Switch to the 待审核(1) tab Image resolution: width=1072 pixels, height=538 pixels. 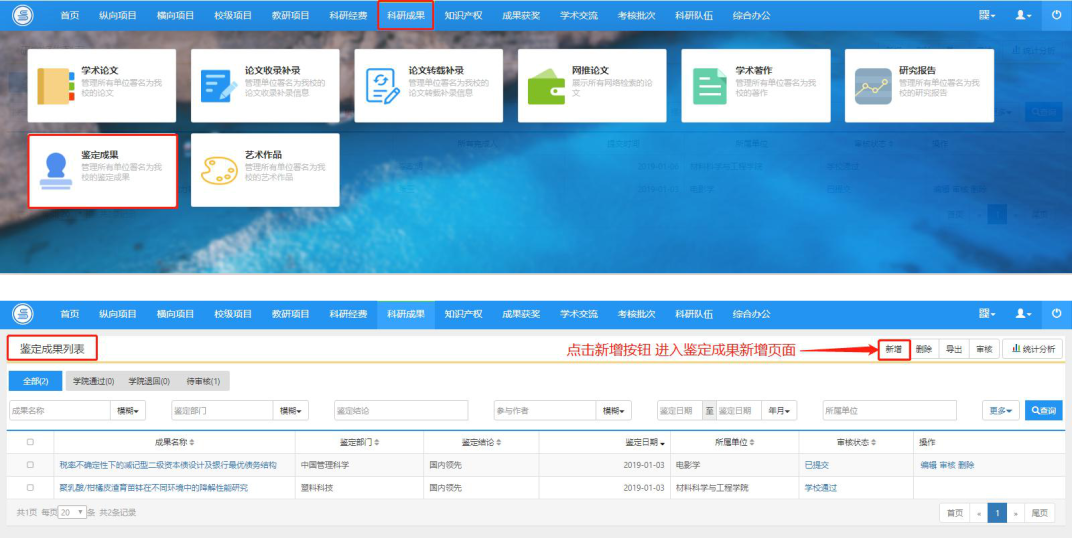pyautogui.click(x=203, y=381)
